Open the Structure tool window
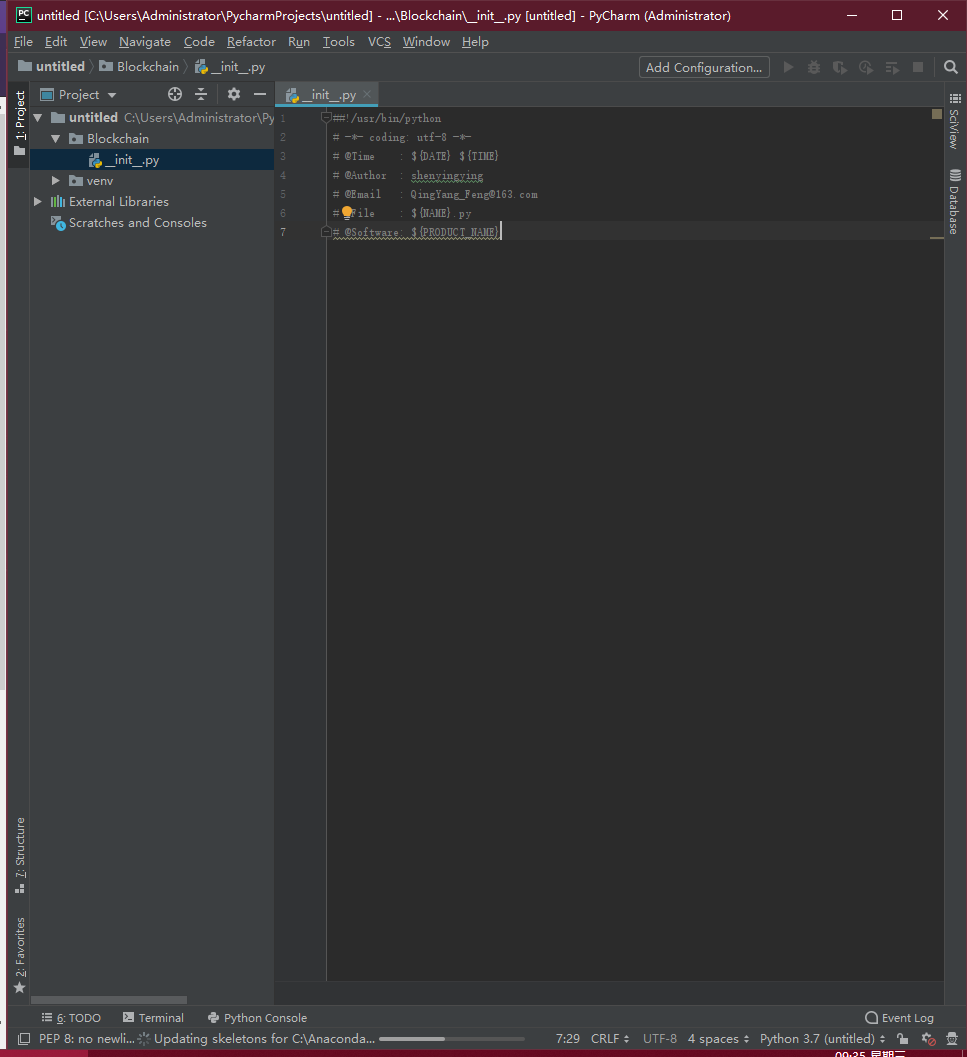This screenshot has height=1057, width=967. click(20, 855)
